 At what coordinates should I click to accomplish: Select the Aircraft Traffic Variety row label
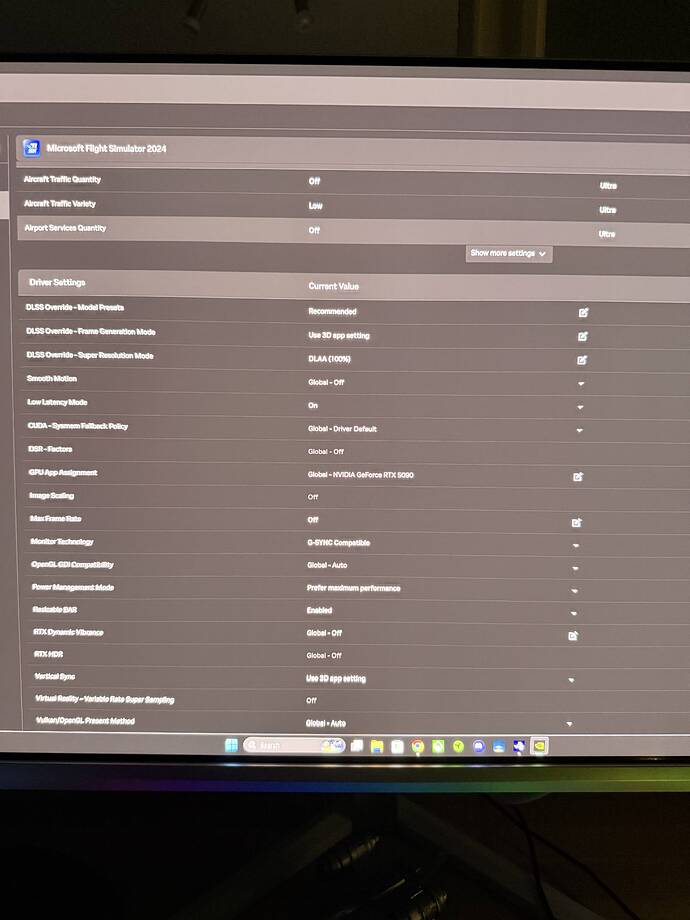tap(60, 203)
